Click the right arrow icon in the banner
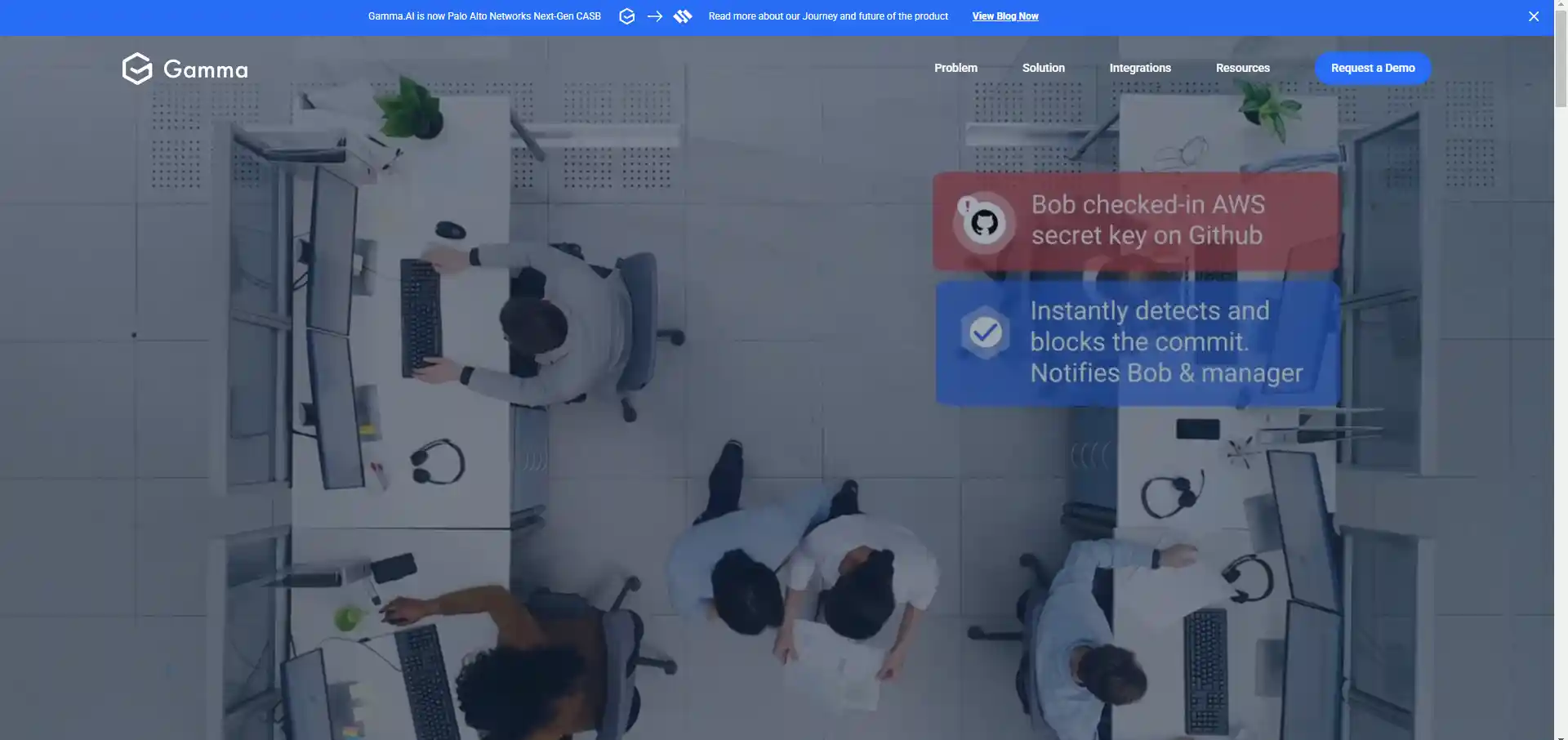Screen dimensions: 1568x740 654,16
